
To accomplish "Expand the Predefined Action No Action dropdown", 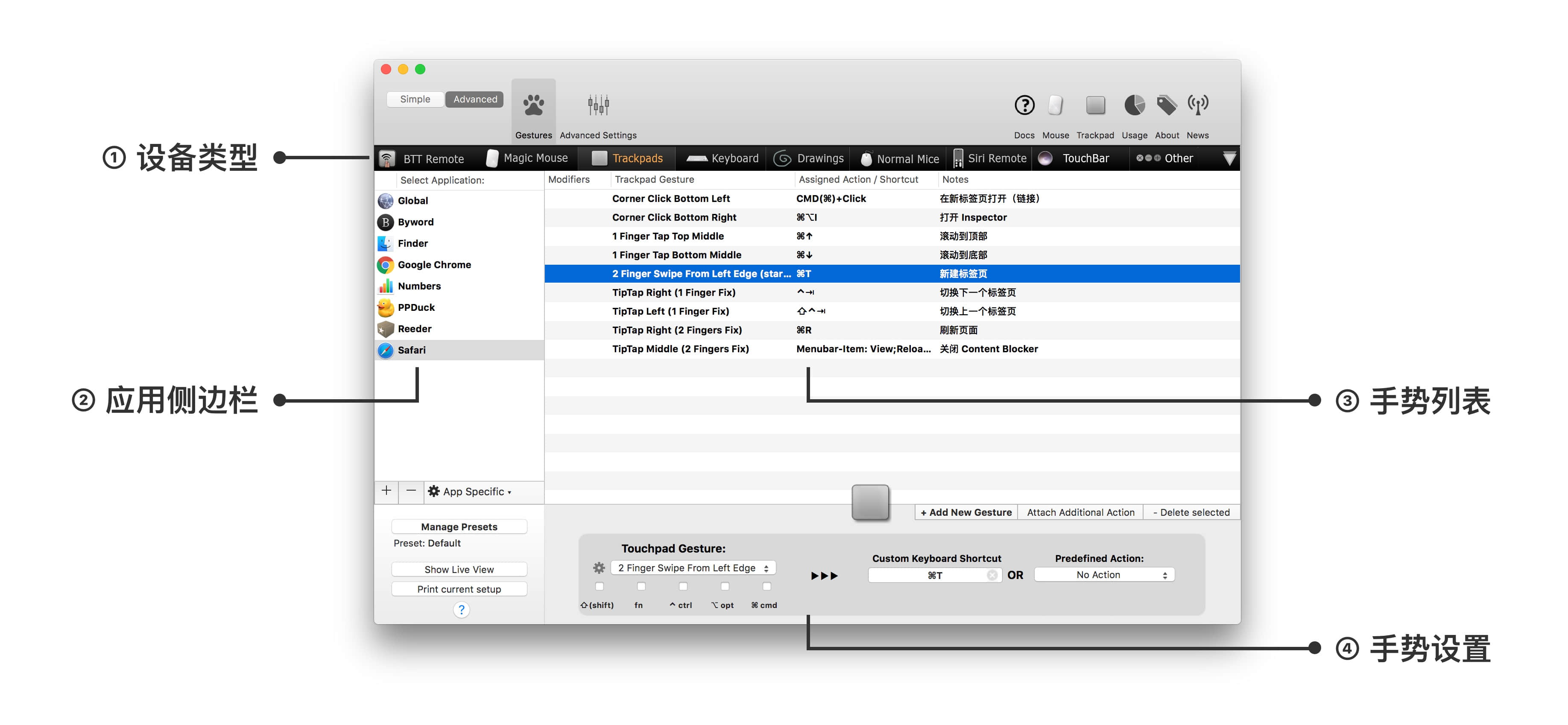I will coord(1103,575).
